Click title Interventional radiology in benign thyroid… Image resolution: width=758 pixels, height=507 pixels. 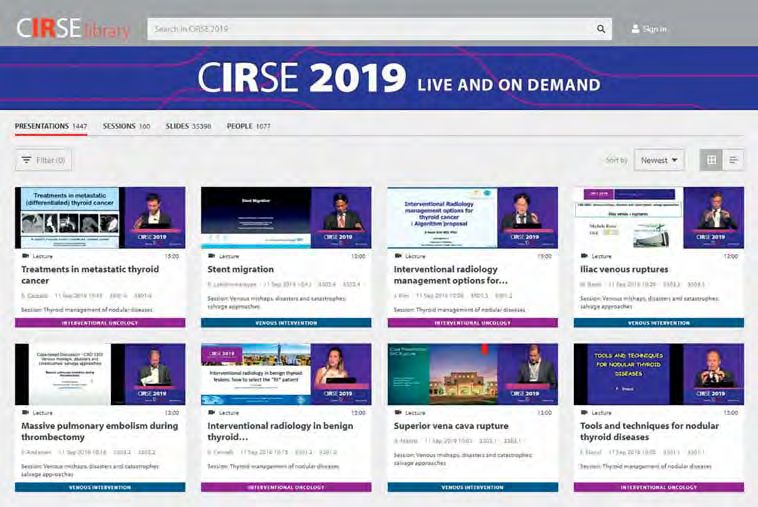280,431
